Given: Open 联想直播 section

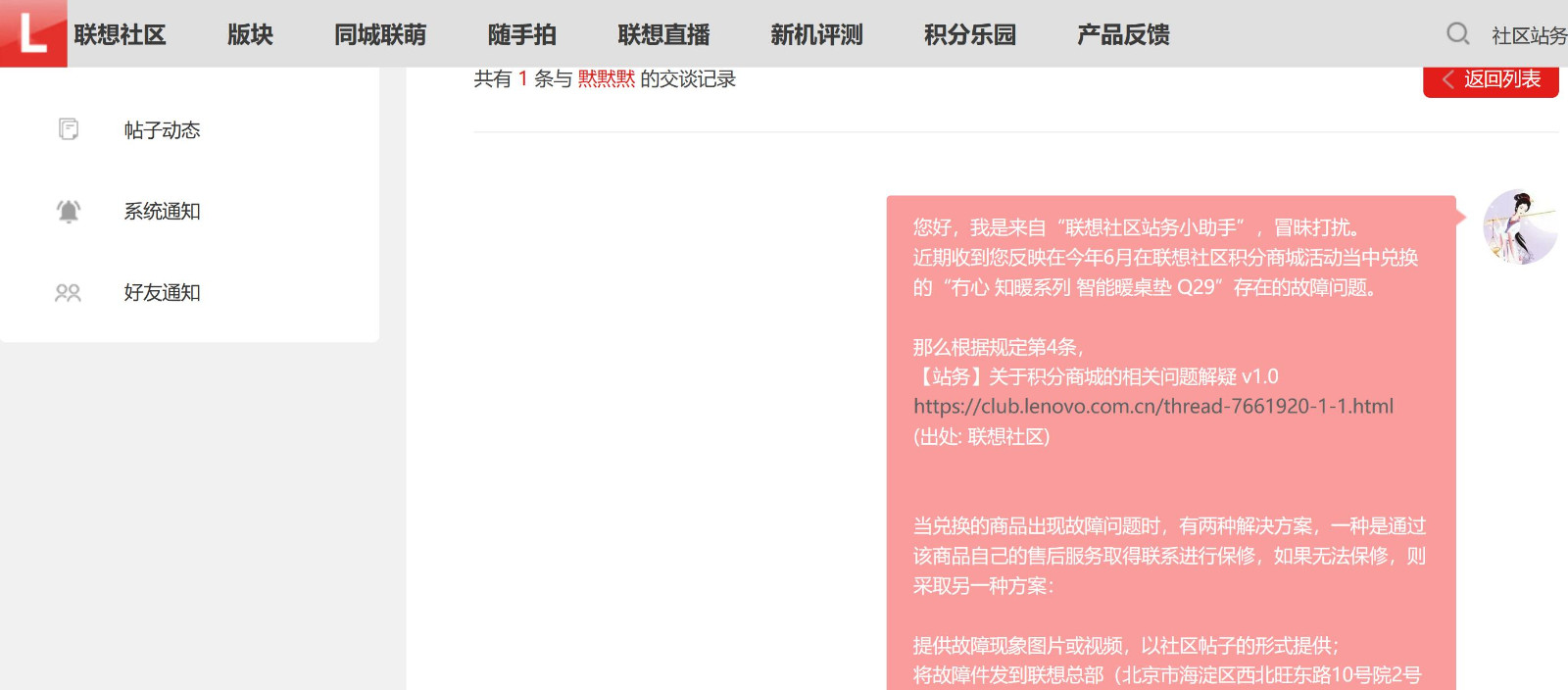Looking at the screenshot, I should (663, 34).
